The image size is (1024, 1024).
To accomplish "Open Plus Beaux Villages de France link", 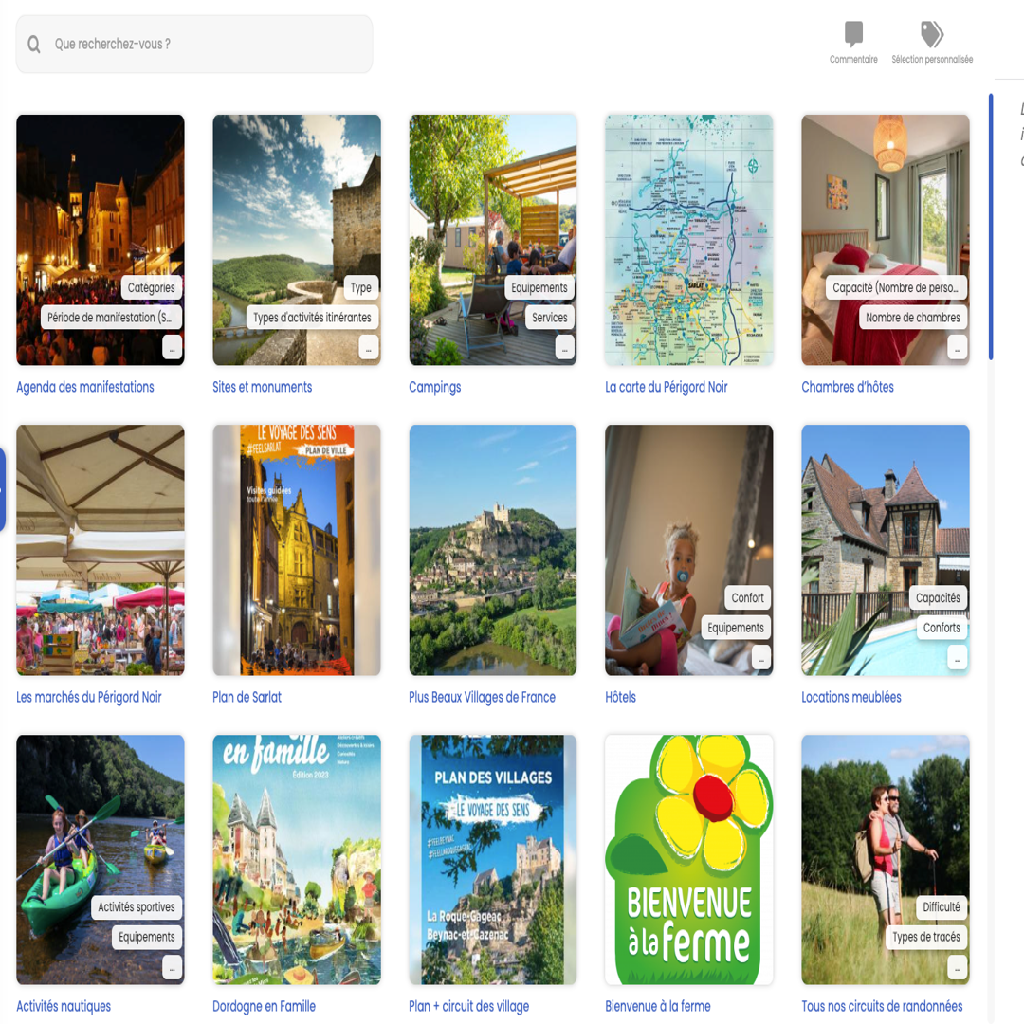I will [x=482, y=697].
